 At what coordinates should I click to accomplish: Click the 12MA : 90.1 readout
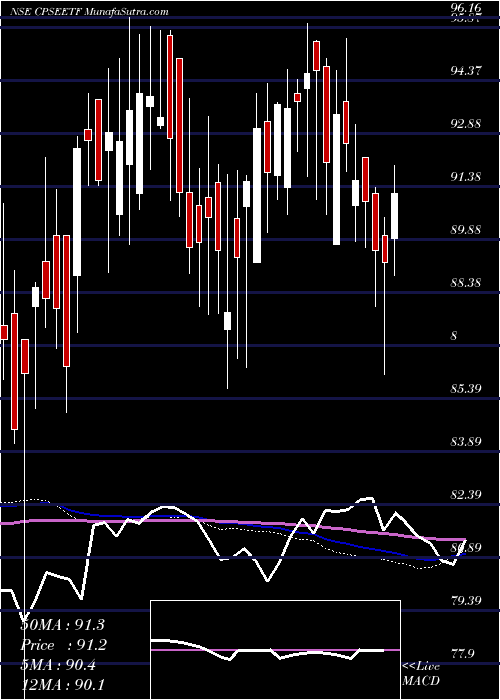coord(62,684)
